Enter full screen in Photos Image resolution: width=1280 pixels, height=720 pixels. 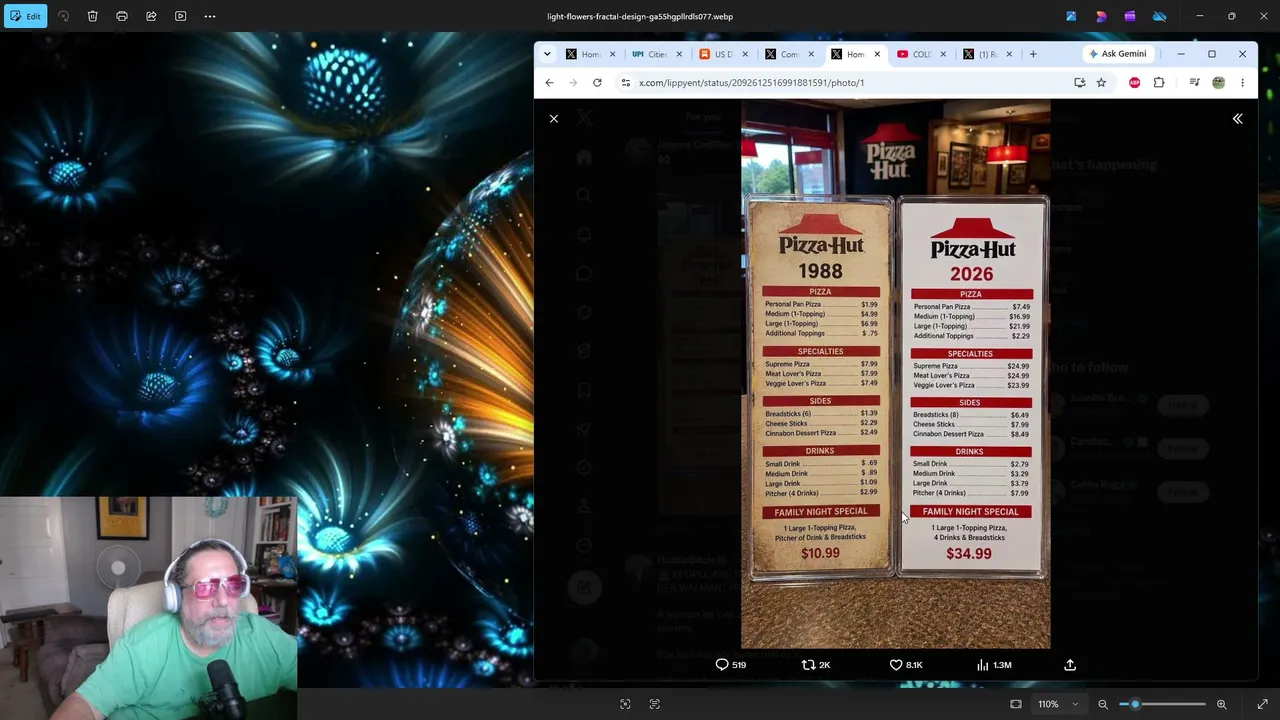(x=1262, y=704)
